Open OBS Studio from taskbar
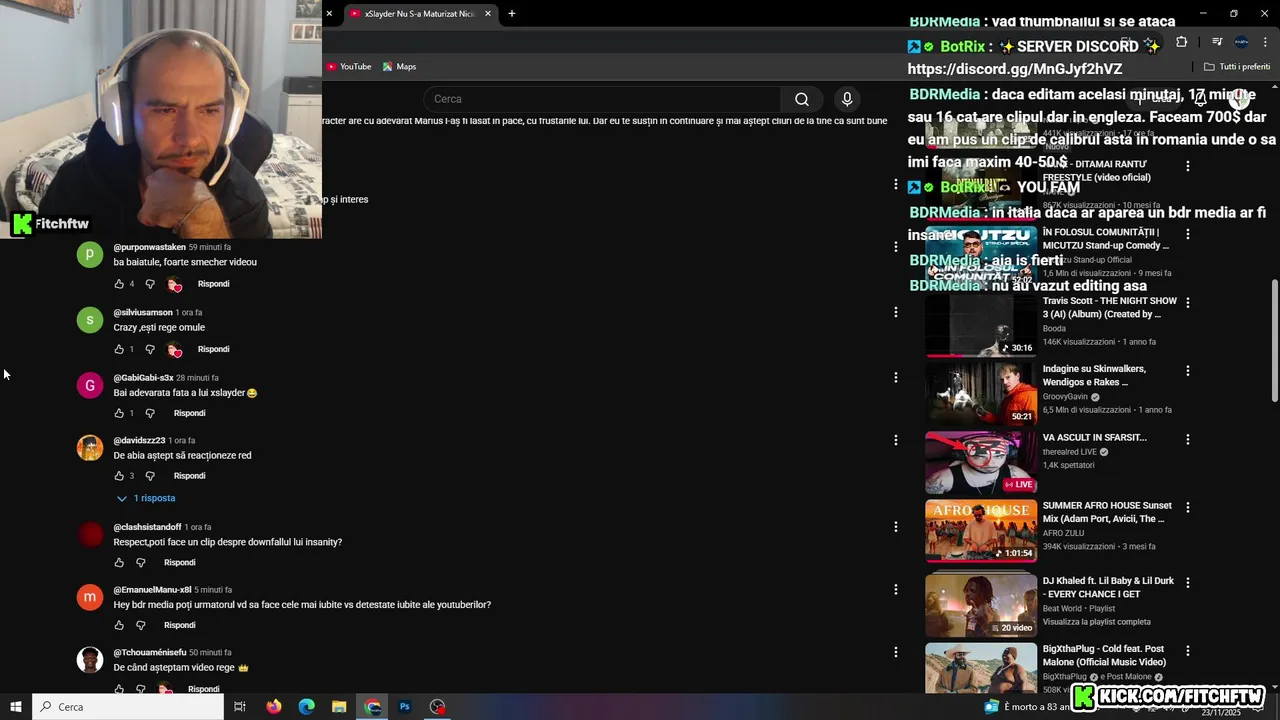 tap(437, 707)
